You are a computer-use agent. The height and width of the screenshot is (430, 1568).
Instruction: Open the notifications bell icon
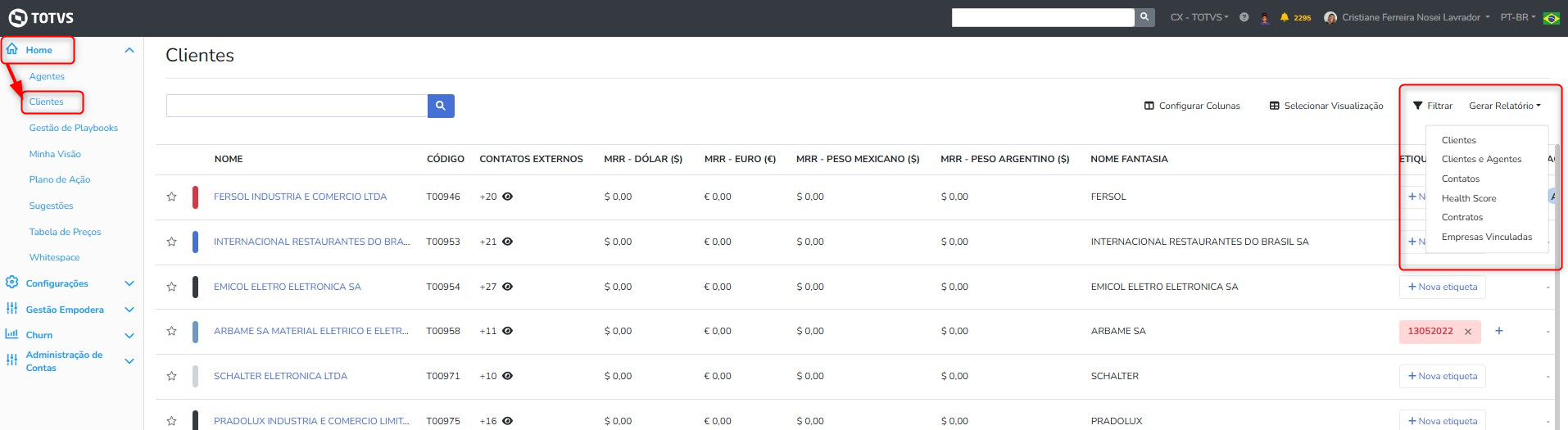tap(1285, 17)
